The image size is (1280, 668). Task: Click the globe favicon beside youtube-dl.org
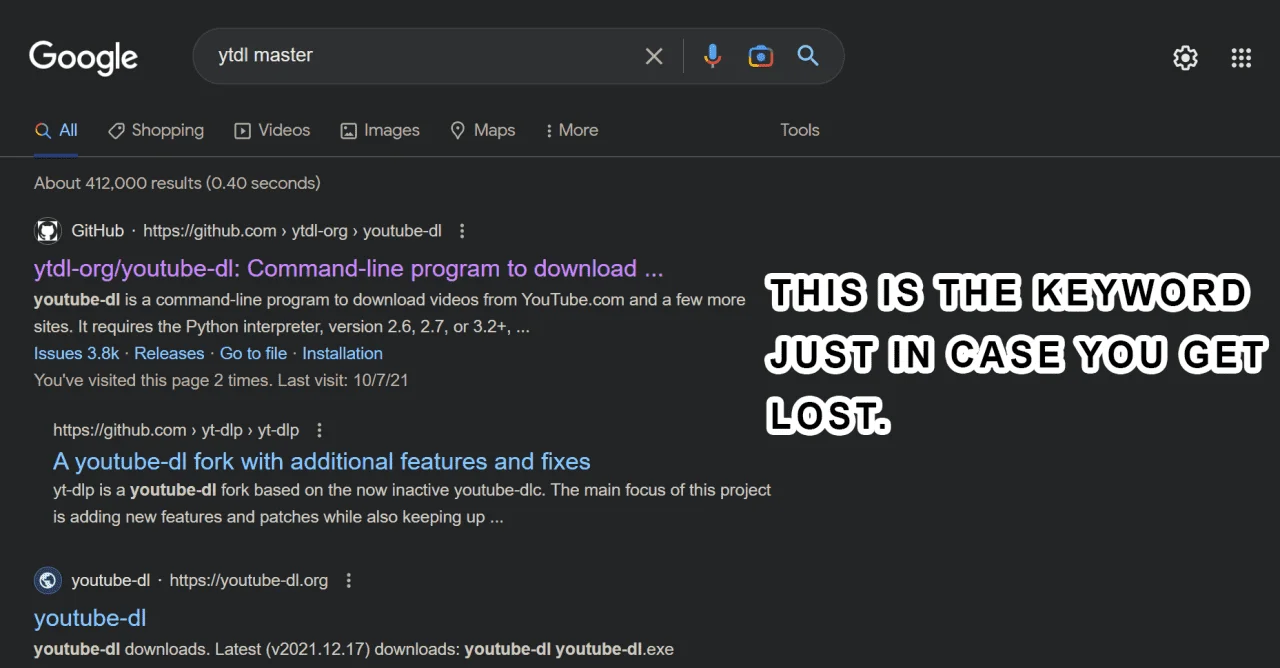point(48,580)
